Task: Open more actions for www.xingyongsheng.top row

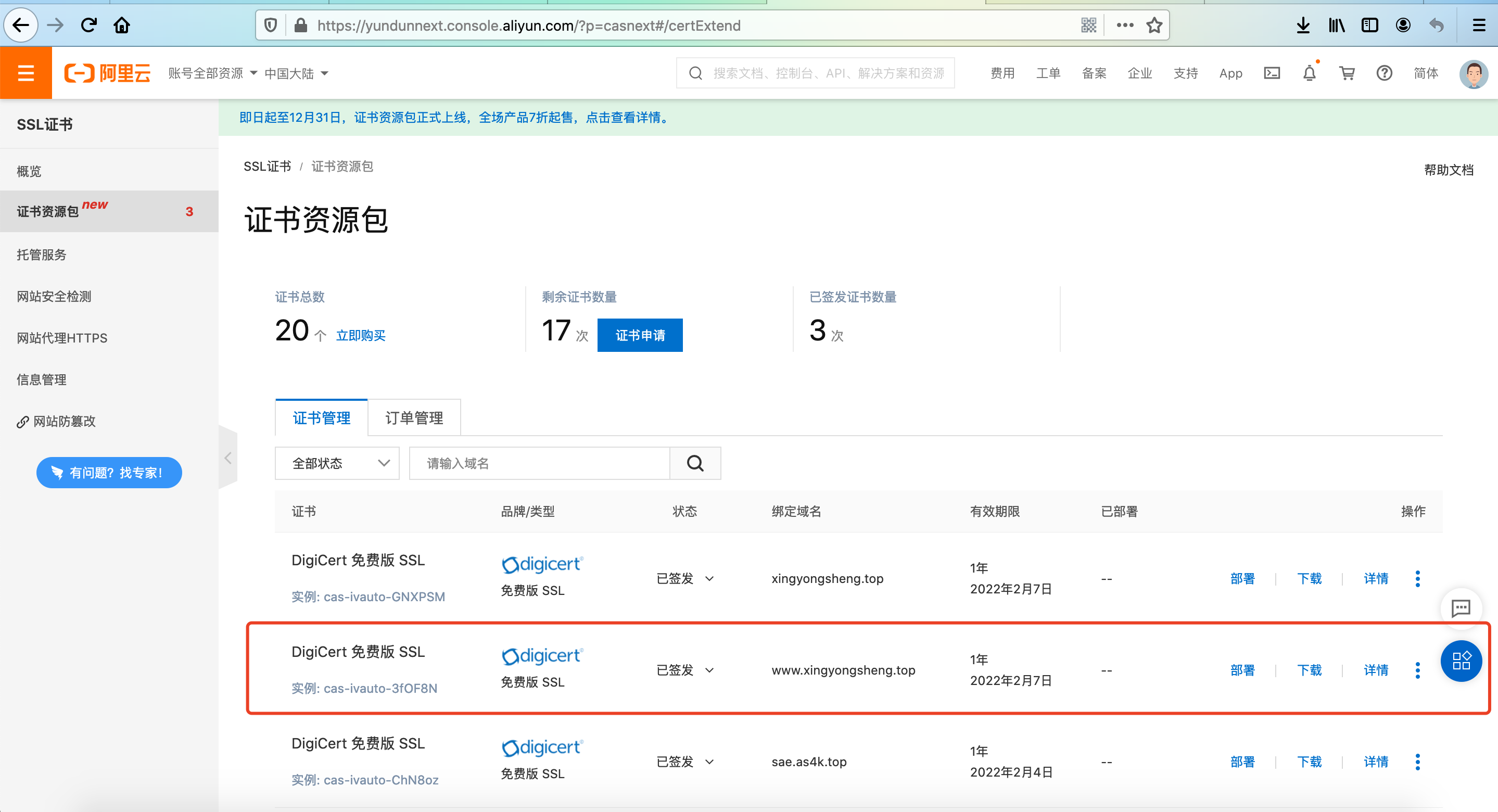Action: pos(1418,670)
